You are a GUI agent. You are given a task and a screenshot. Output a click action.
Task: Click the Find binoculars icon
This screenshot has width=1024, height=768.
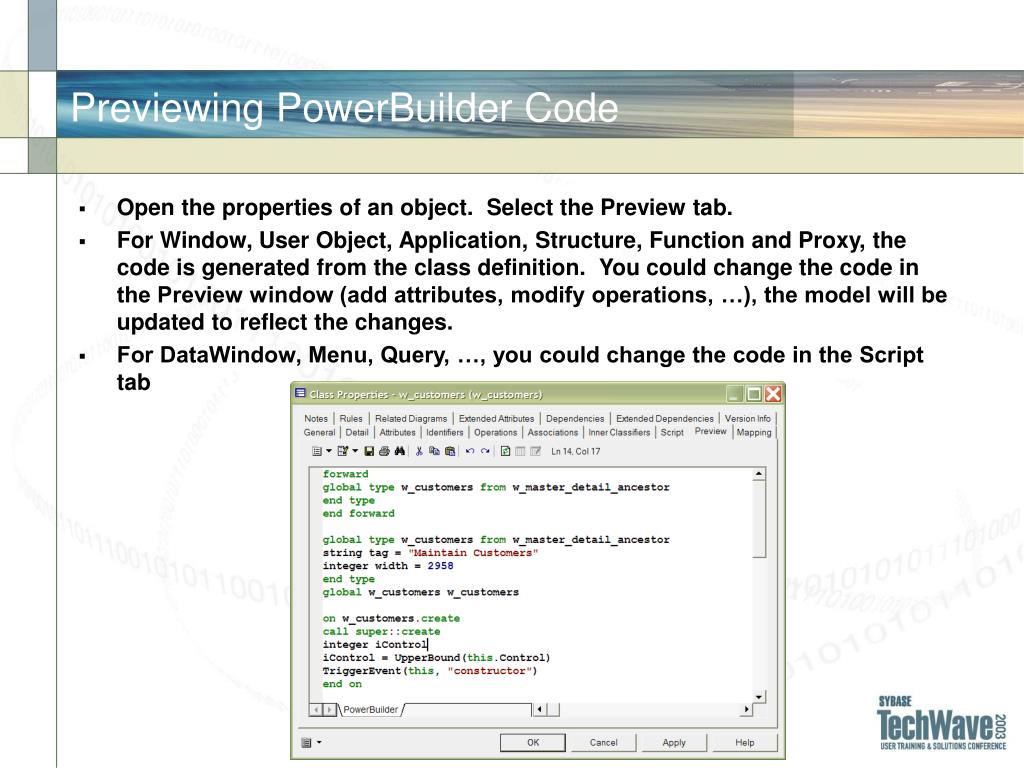[400, 451]
